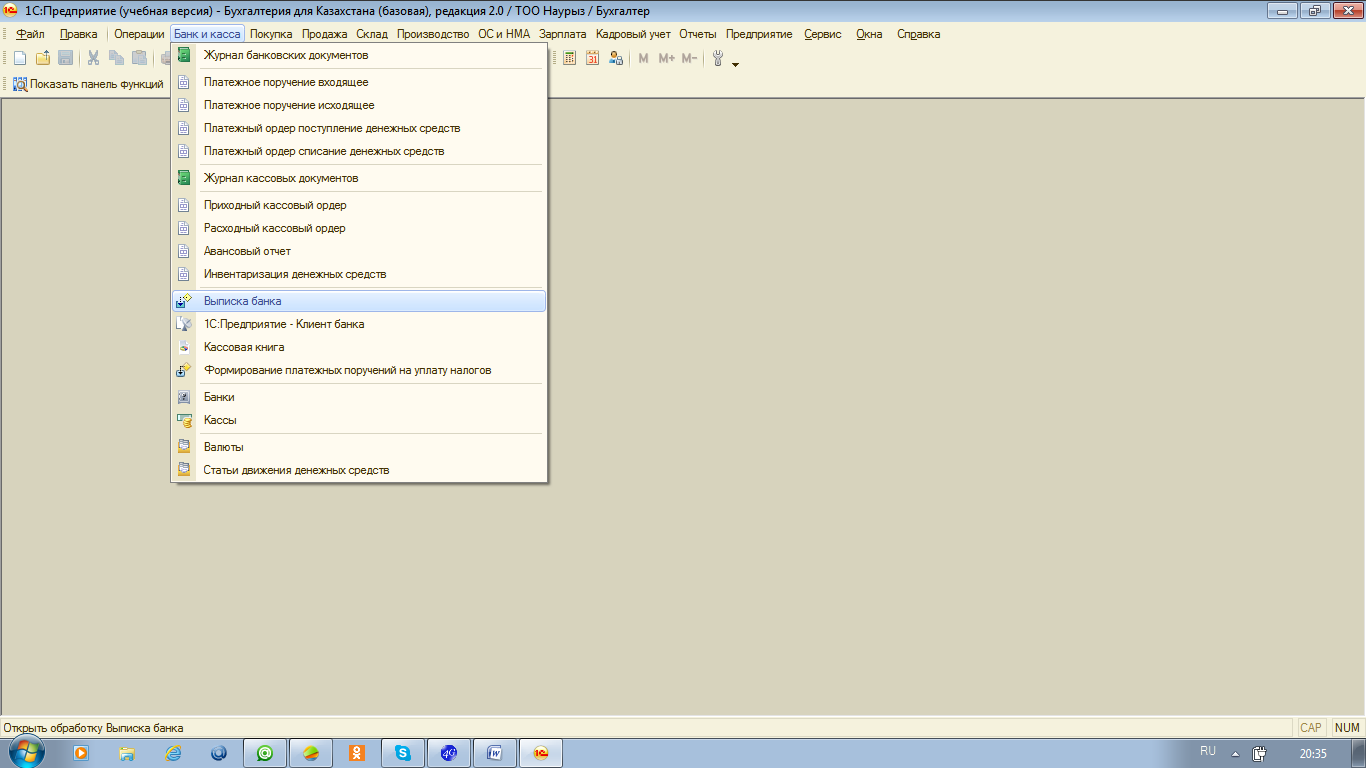
Task: Show the functions panel
Action: 88,84
